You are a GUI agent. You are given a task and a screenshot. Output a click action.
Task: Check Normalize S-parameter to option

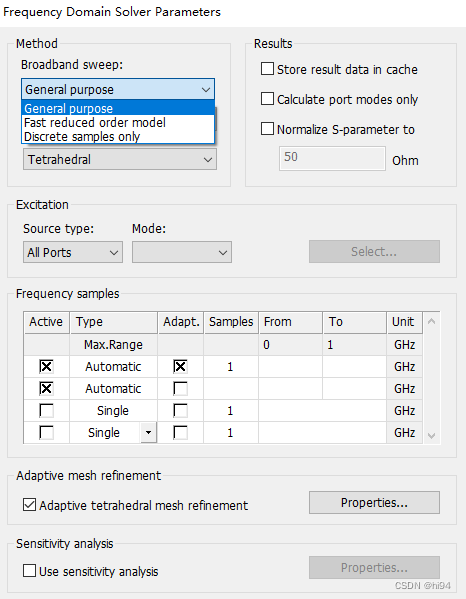(x=267, y=129)
